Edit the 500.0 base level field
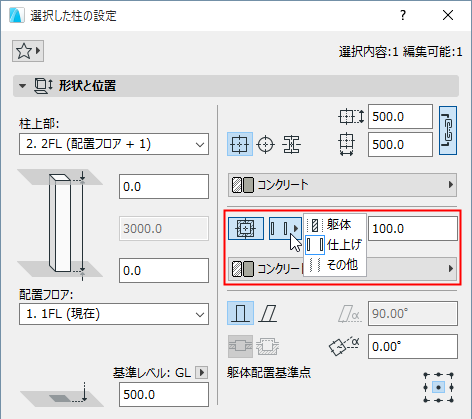This screenshot has width=472, height=419. [x=164, y=394]
